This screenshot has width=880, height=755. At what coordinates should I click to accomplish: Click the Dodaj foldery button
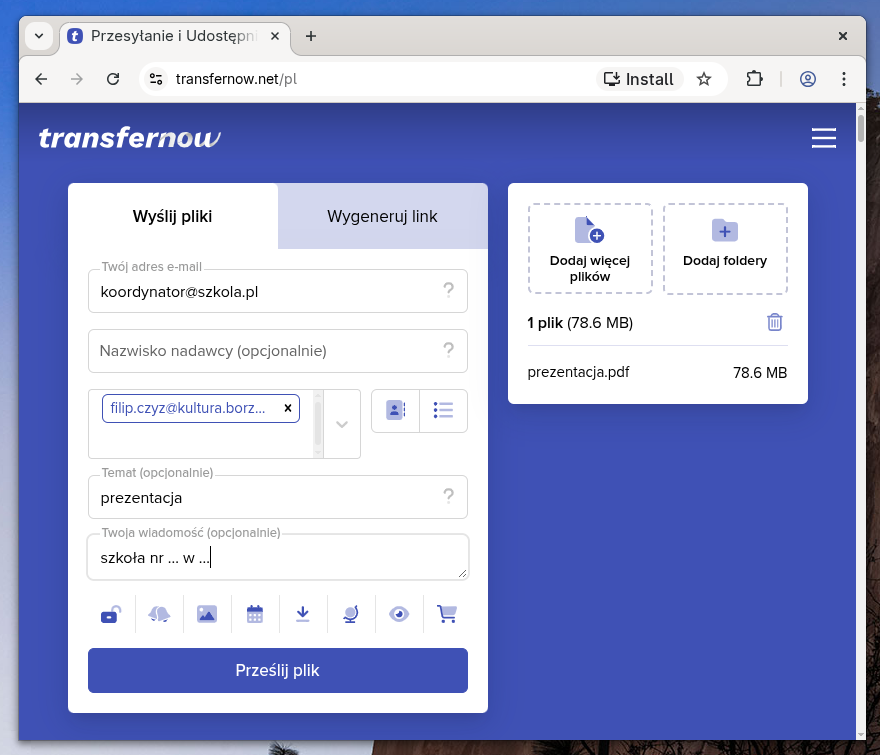click(725, 249)
